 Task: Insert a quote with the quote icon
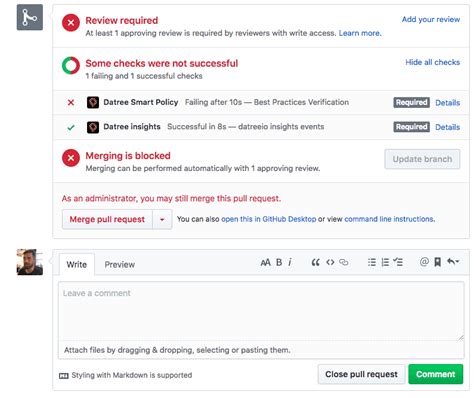[315, 263]
